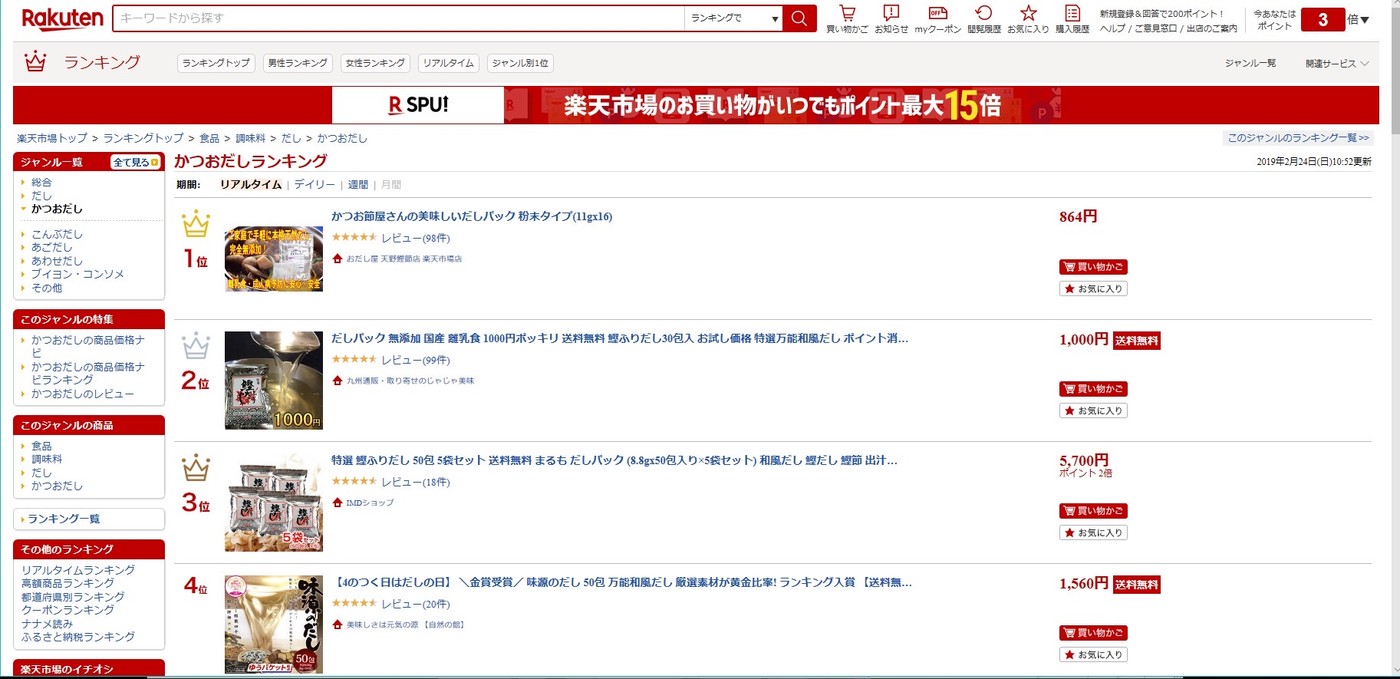This screenshot has height=679, width=1400.
Task: View browsing history (閲覧履歴) icon
Action: pos(984,19)
